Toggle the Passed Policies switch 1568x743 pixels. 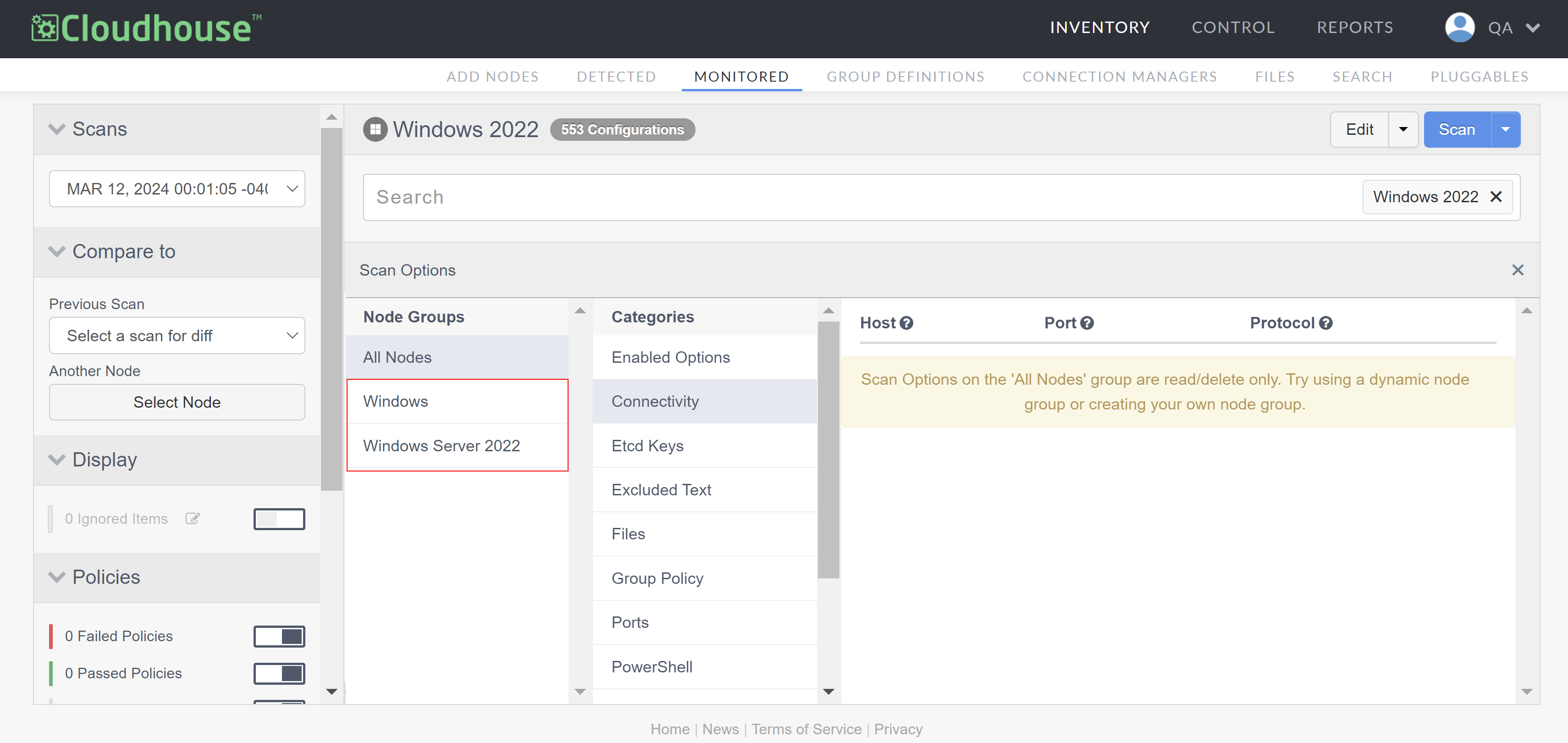[279, 674]
